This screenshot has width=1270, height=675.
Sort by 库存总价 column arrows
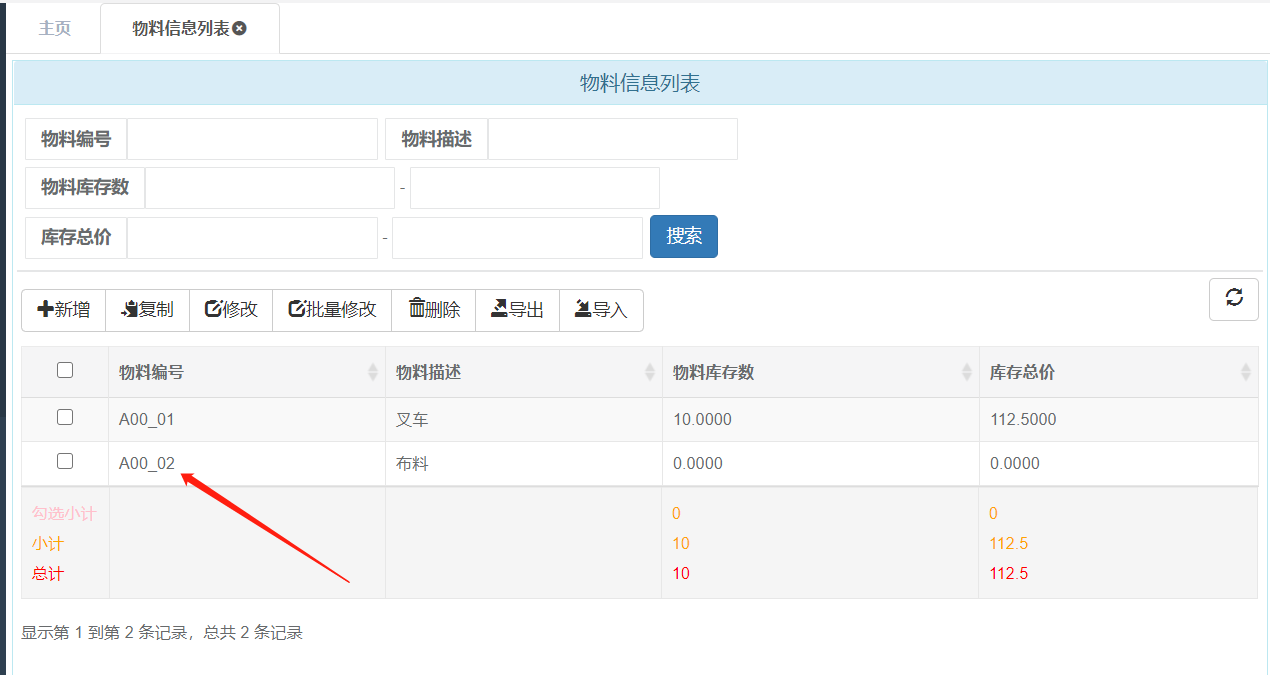(1246, 372)
